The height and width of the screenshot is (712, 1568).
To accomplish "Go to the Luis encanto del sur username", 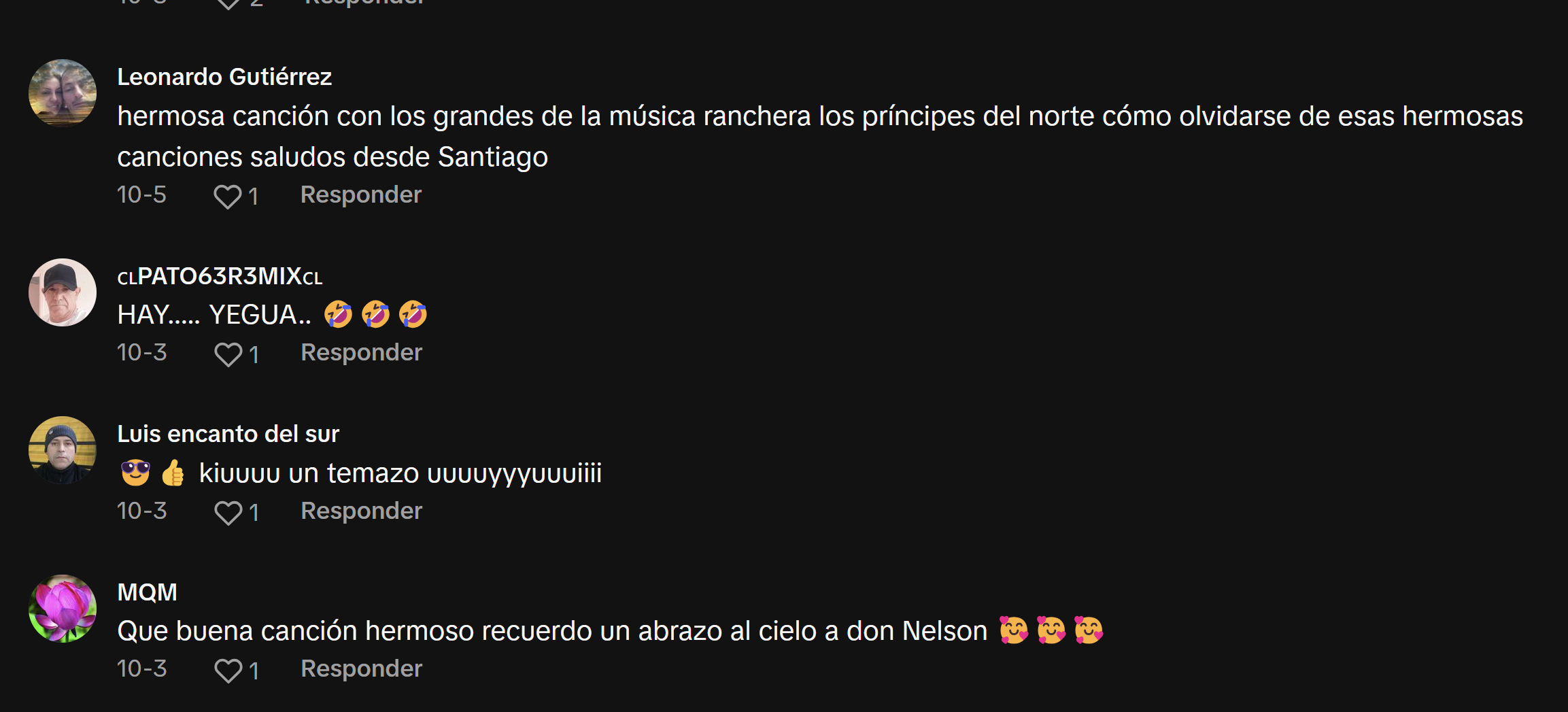I will pos(228,434).
